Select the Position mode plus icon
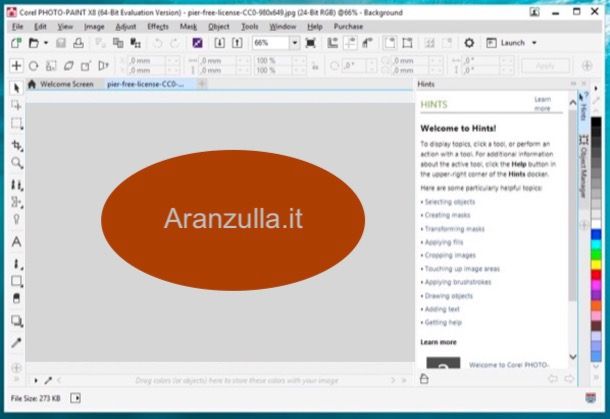The image size is (610, 419). 16,65
